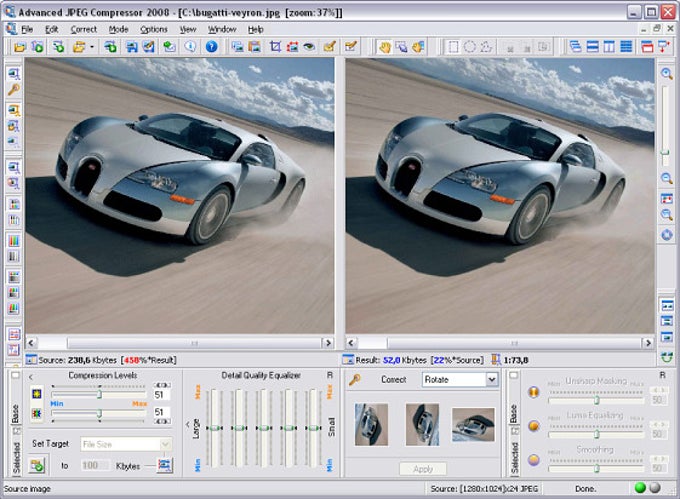
Task: Choose the ellipse selection shape tool
Action: 468,47
